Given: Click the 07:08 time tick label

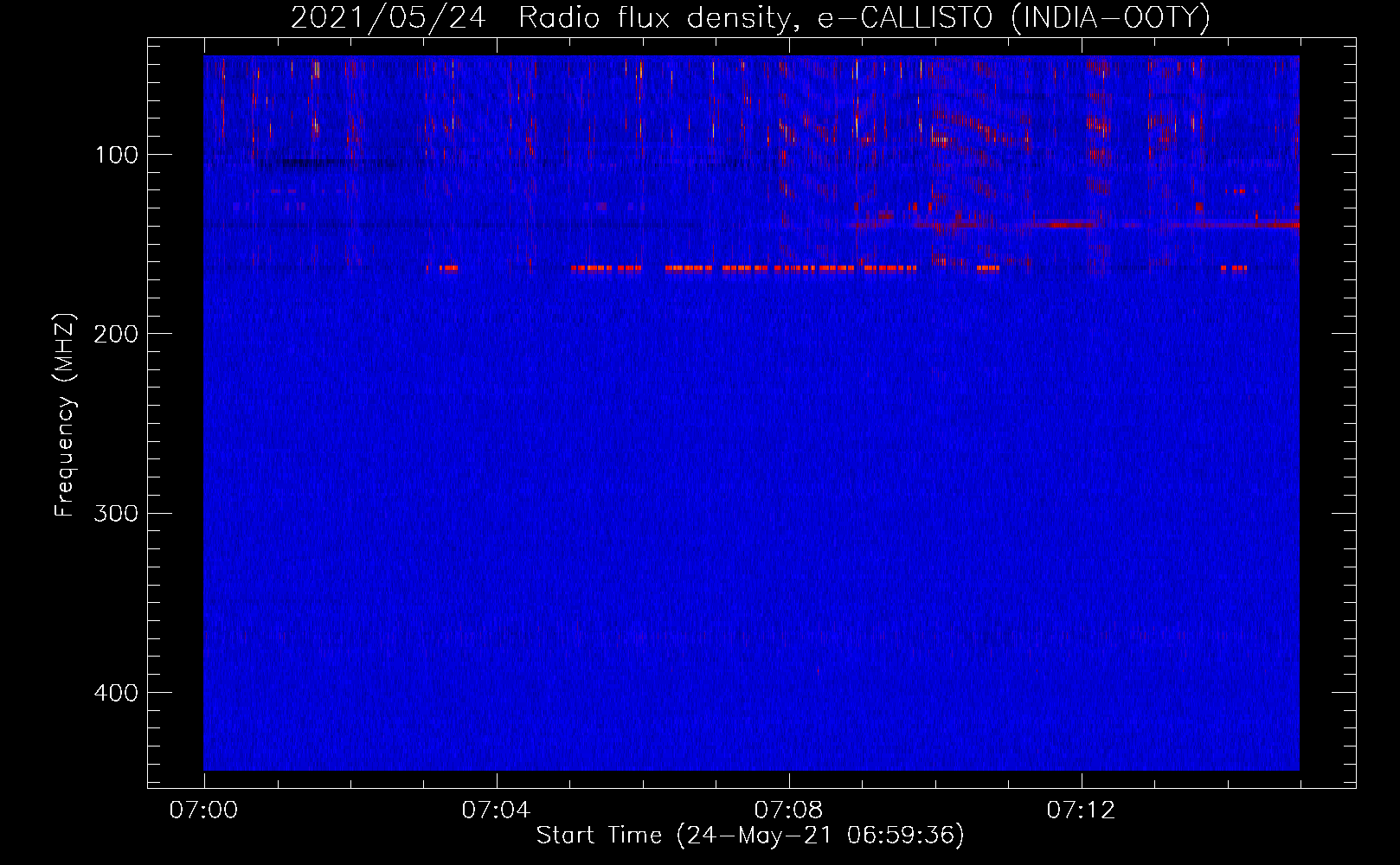Looking at the screenshot, I should [788, 811].
